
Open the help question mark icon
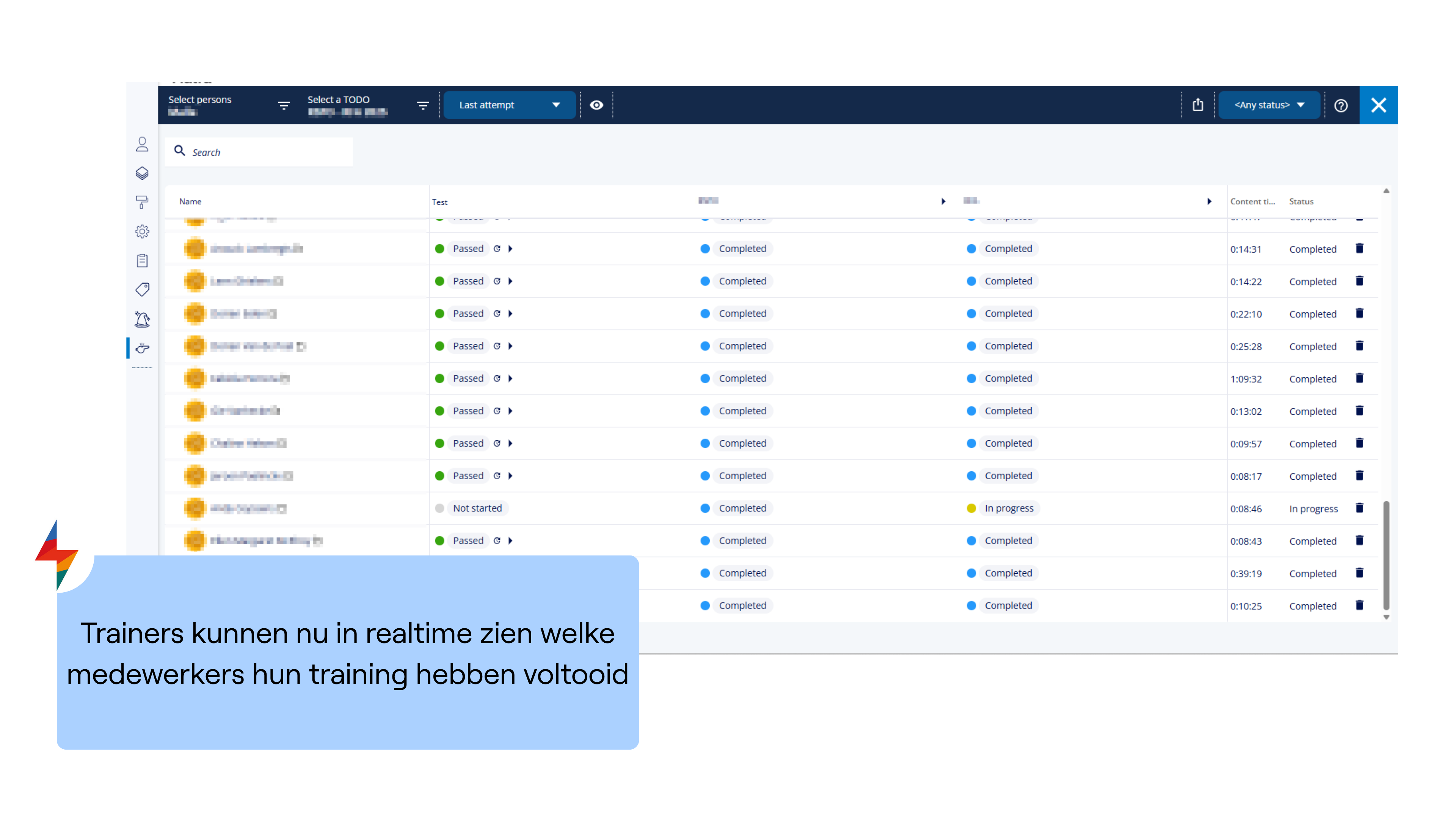pos(1341,105)
